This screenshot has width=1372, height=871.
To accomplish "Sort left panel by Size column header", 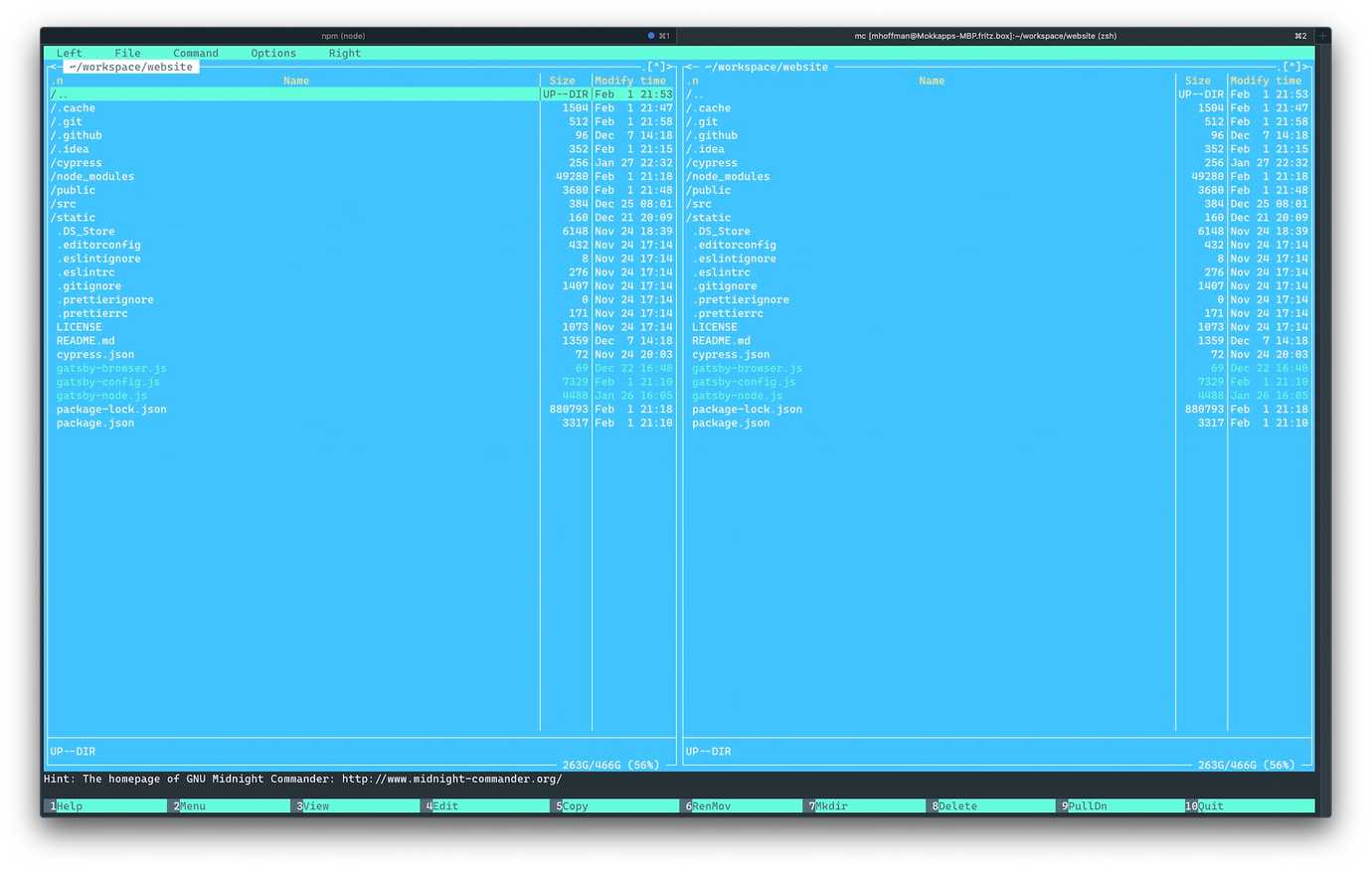I will point(563,82).
